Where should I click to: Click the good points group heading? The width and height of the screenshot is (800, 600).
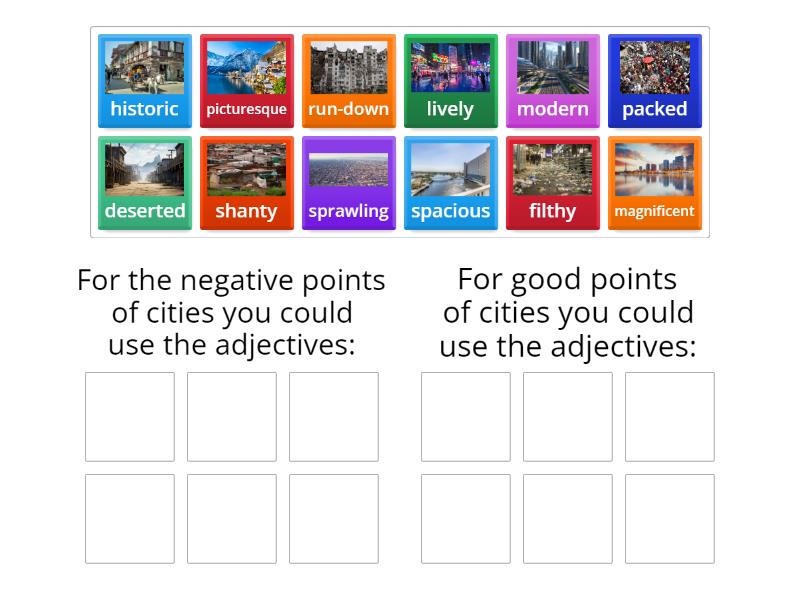click(567, 312)
